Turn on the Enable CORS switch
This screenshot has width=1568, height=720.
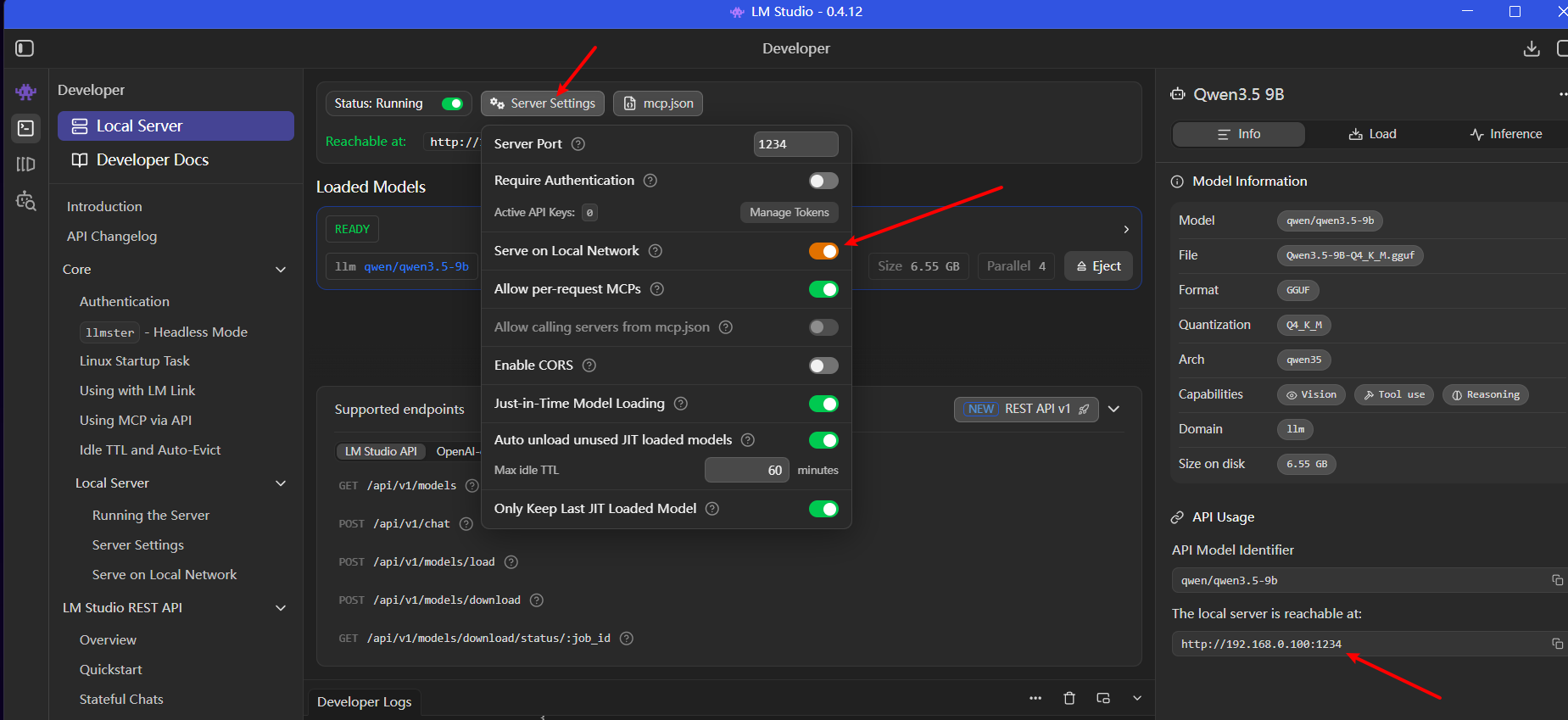[823, 366]
